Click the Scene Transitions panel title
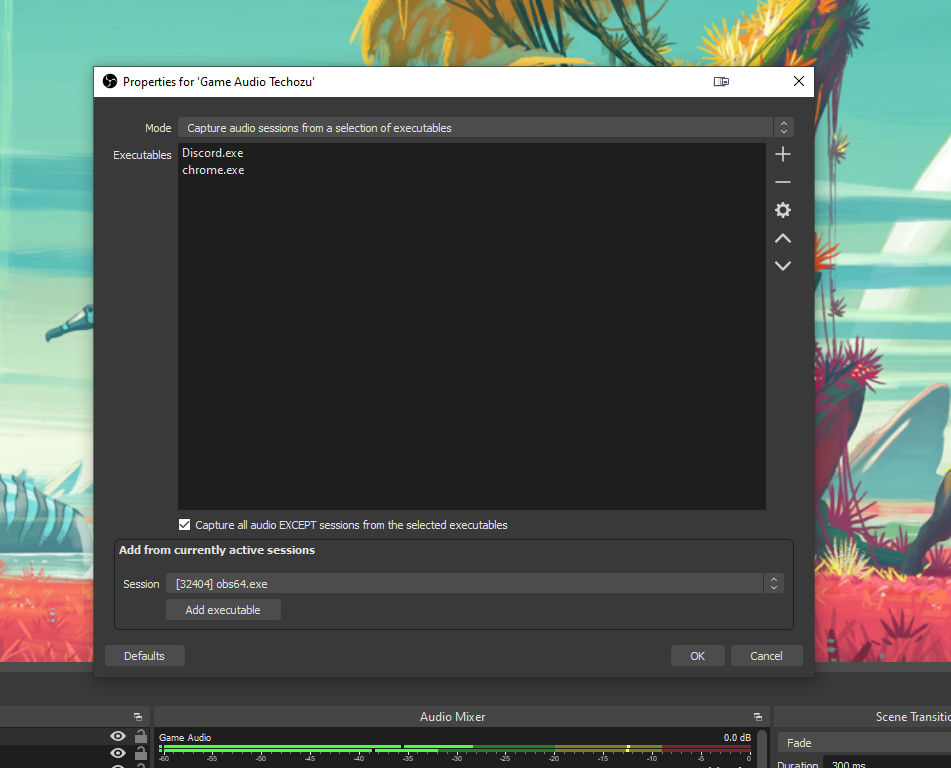The image size is (951, 768). [x=913, y=716]
